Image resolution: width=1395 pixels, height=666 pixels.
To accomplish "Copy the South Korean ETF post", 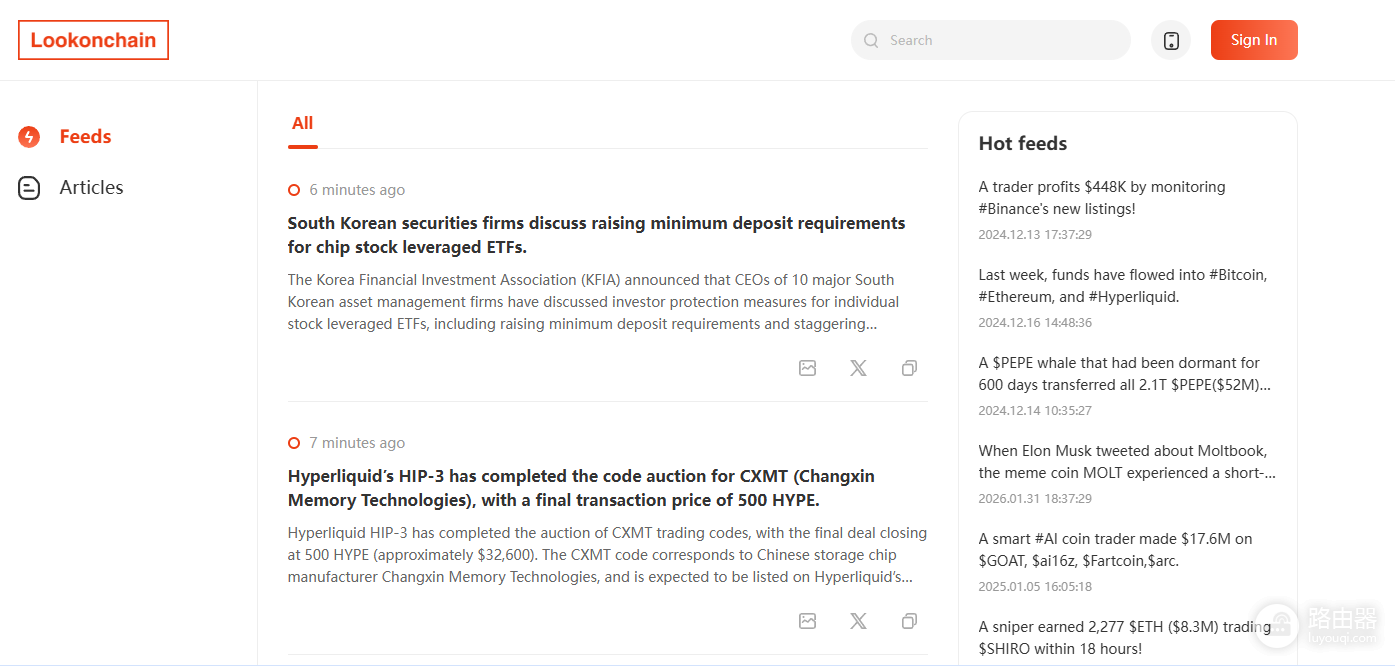I will pyautogui.click(x=909, y=368).
